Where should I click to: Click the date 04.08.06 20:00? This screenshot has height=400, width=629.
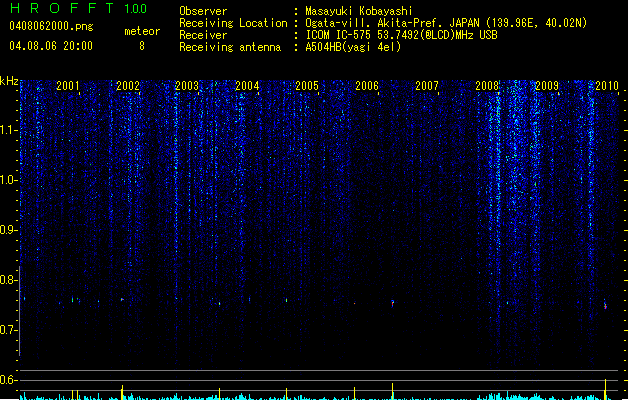coord(51,46)
